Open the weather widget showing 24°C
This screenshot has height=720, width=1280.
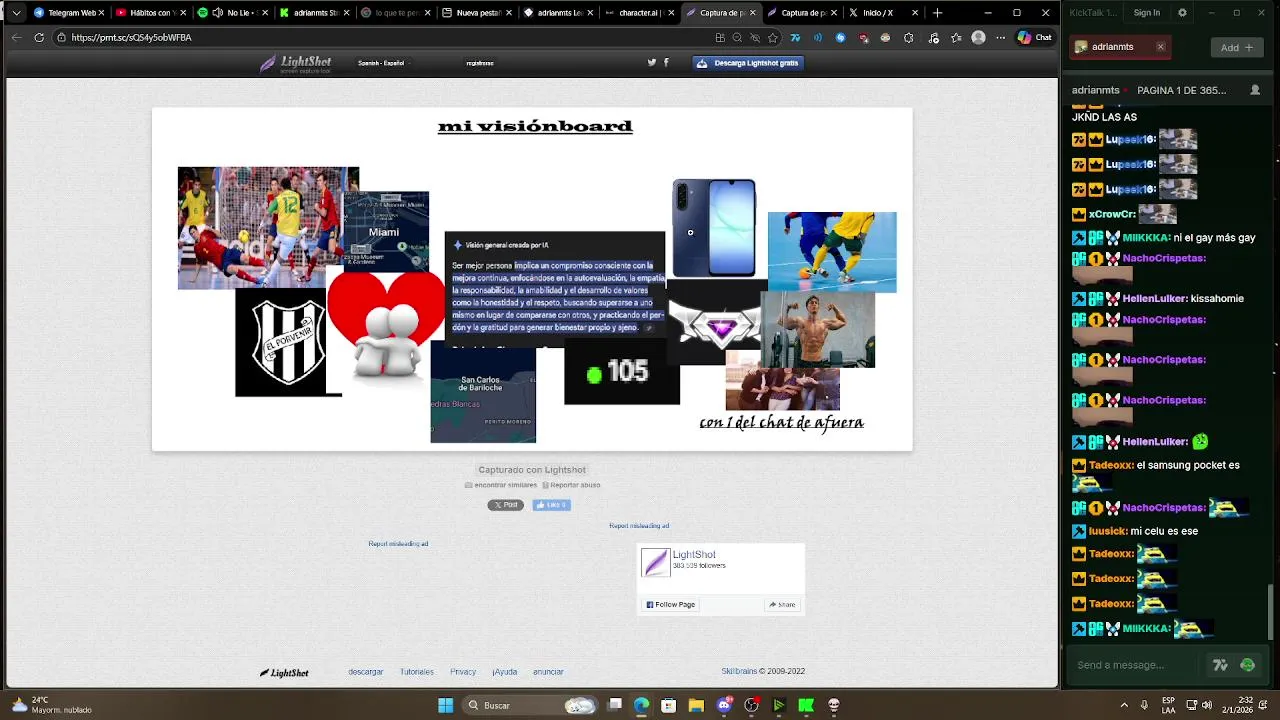[x=50, y=705]
